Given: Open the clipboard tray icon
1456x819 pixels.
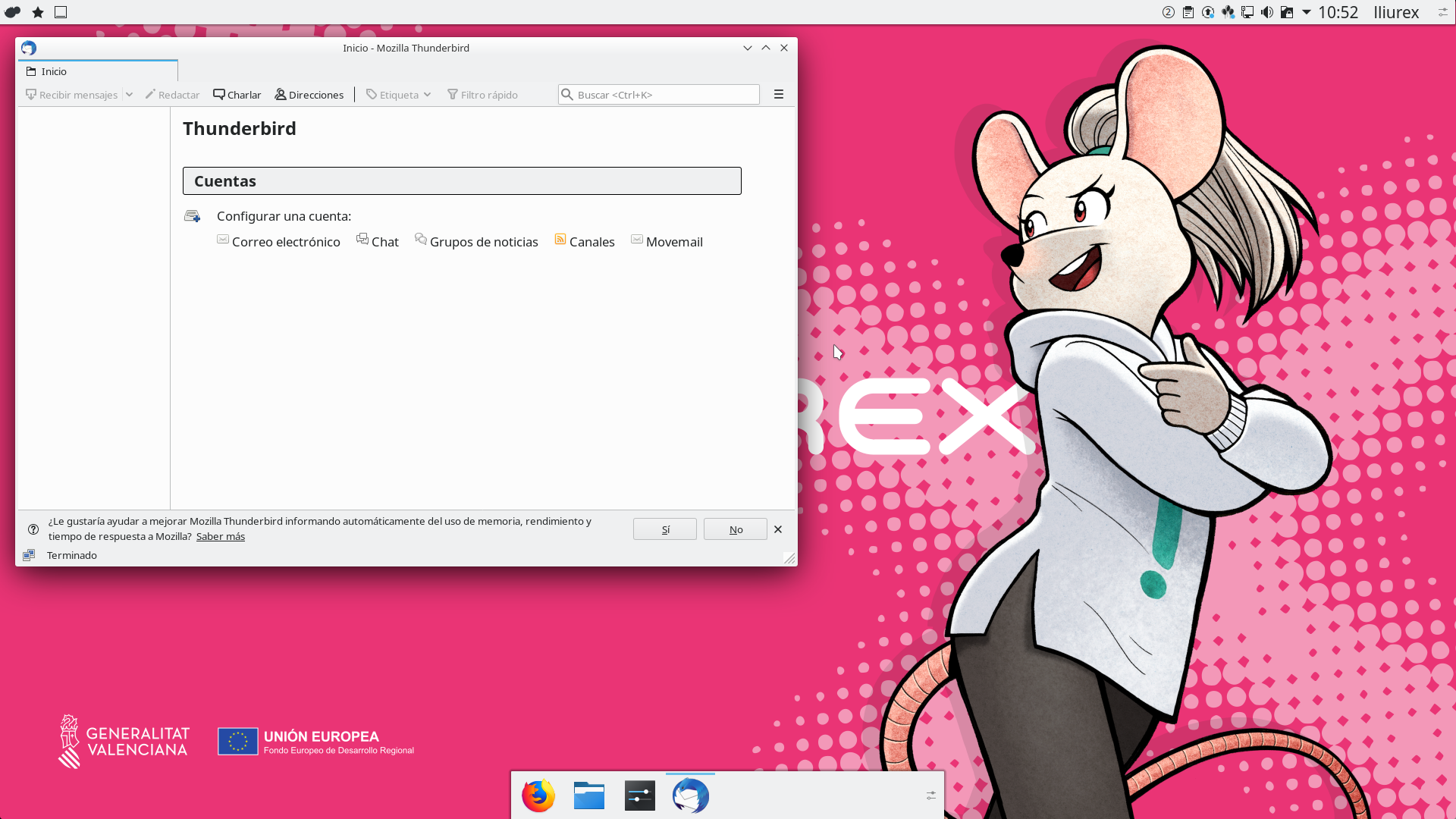Looking at the screenshot, I should coord(1188,12).
